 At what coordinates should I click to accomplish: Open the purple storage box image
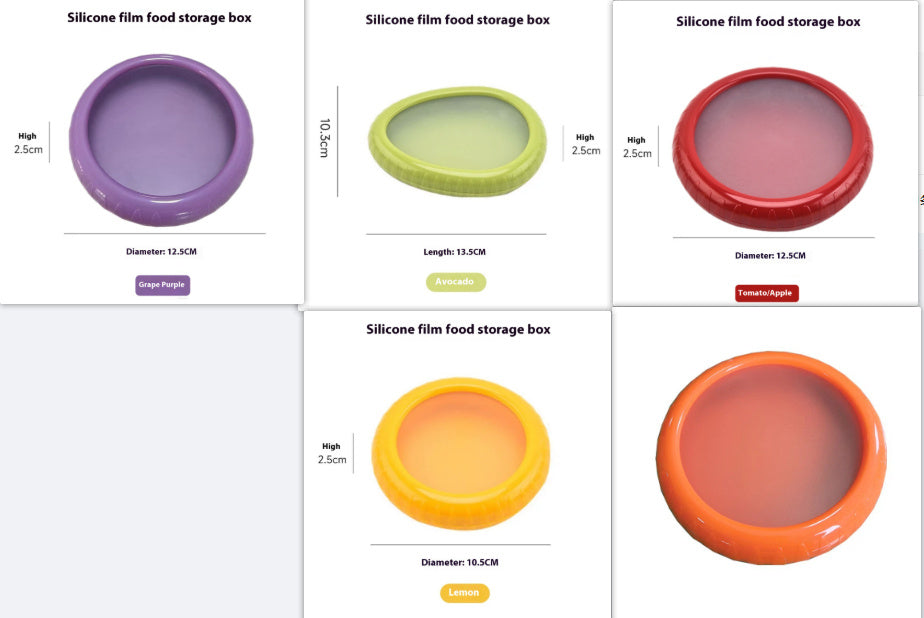click(x=162, y=140)
